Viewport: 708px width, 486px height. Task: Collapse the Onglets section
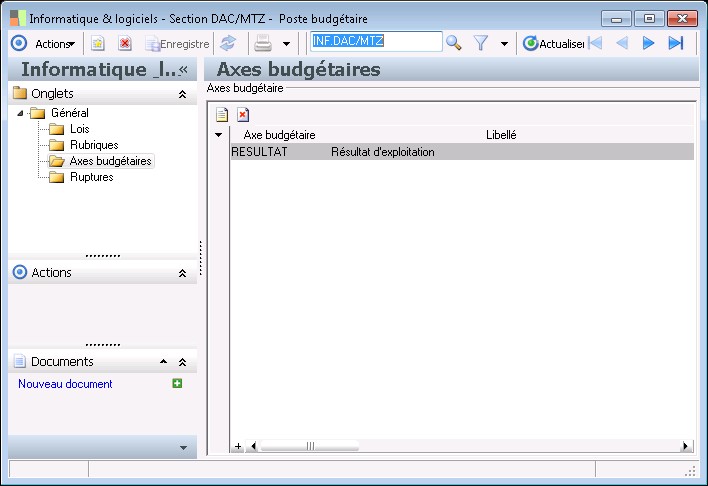click(182, 94)
